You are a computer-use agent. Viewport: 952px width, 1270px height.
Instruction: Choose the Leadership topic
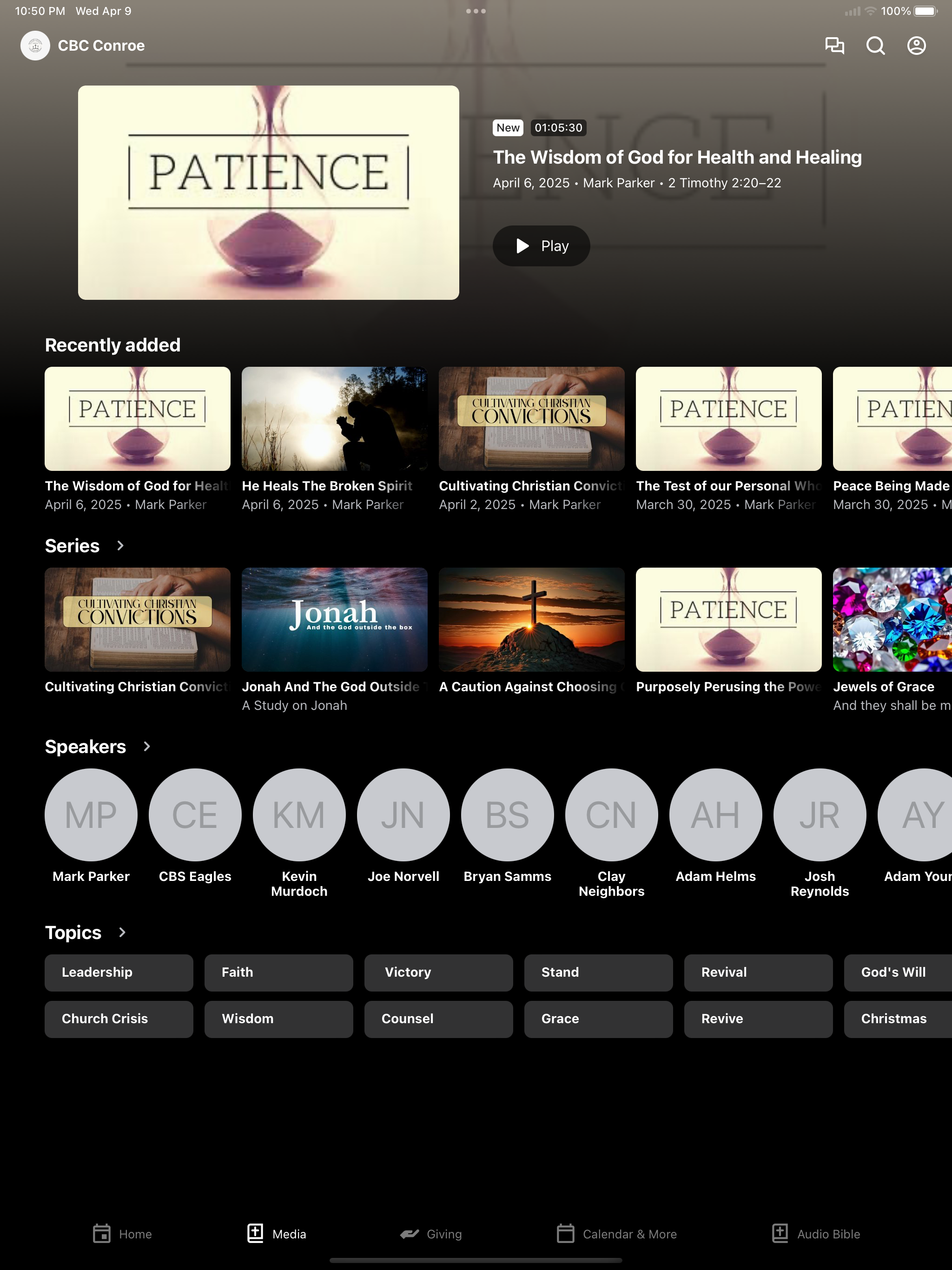(119, 972)
